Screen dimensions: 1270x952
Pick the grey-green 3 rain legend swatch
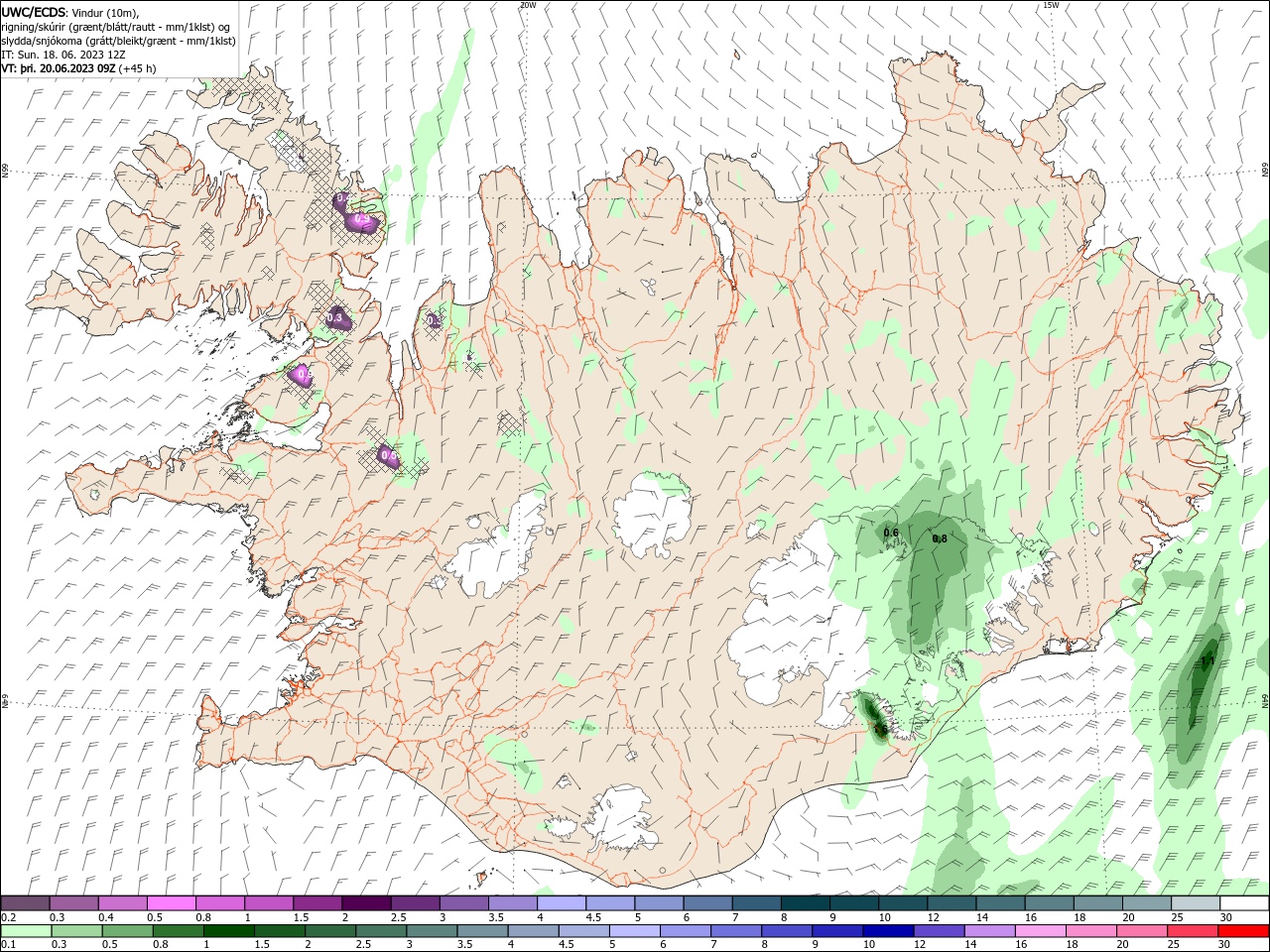tap(432, 931)
